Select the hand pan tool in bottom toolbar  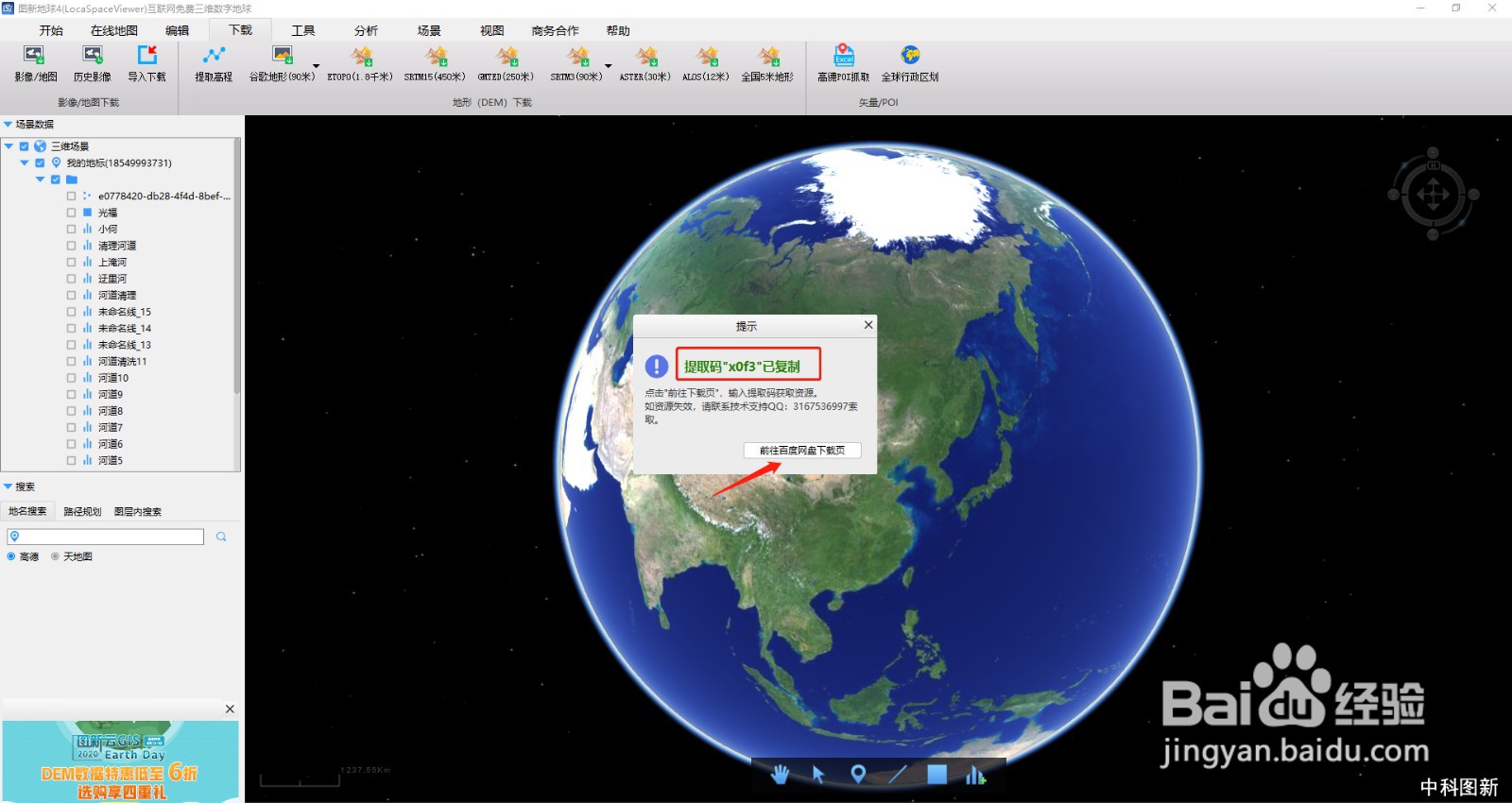[x=780, y=775]
